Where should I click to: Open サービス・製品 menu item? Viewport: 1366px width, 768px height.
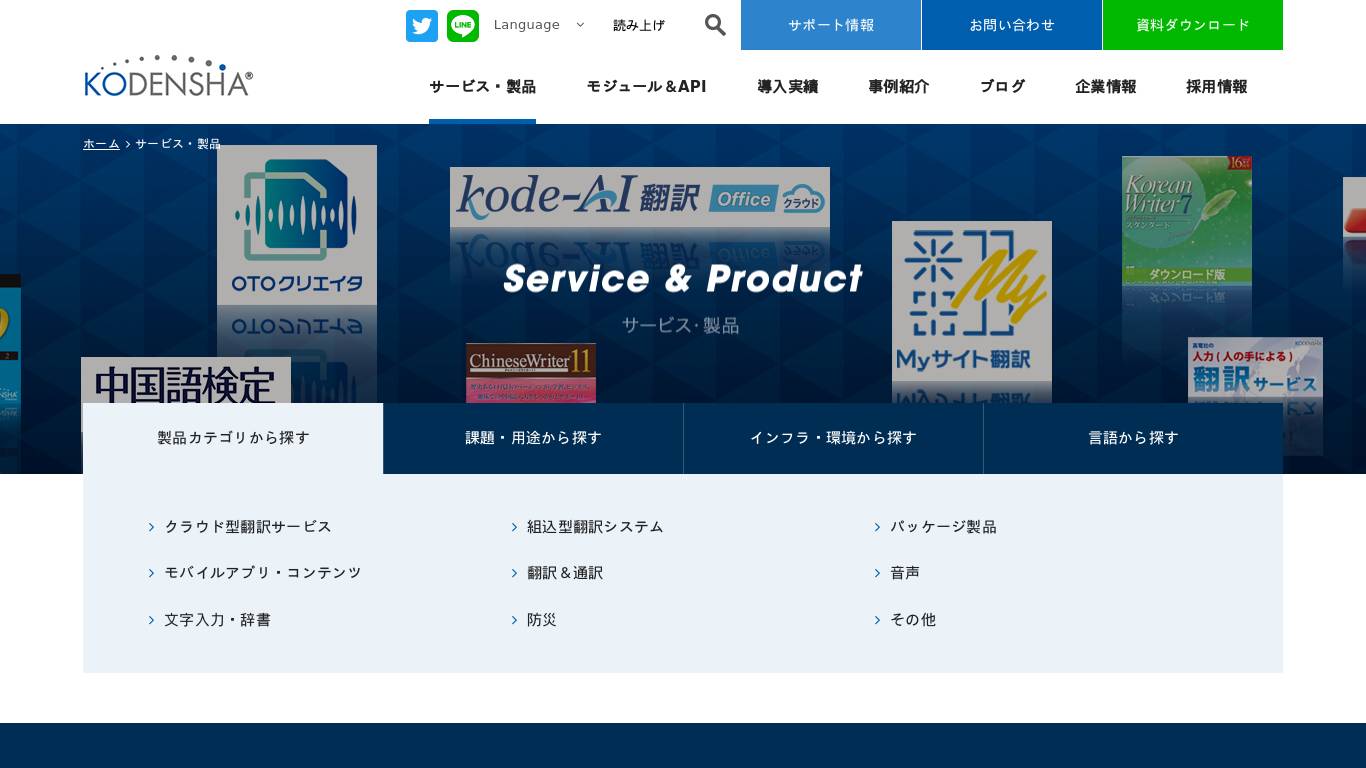[482, 86]
